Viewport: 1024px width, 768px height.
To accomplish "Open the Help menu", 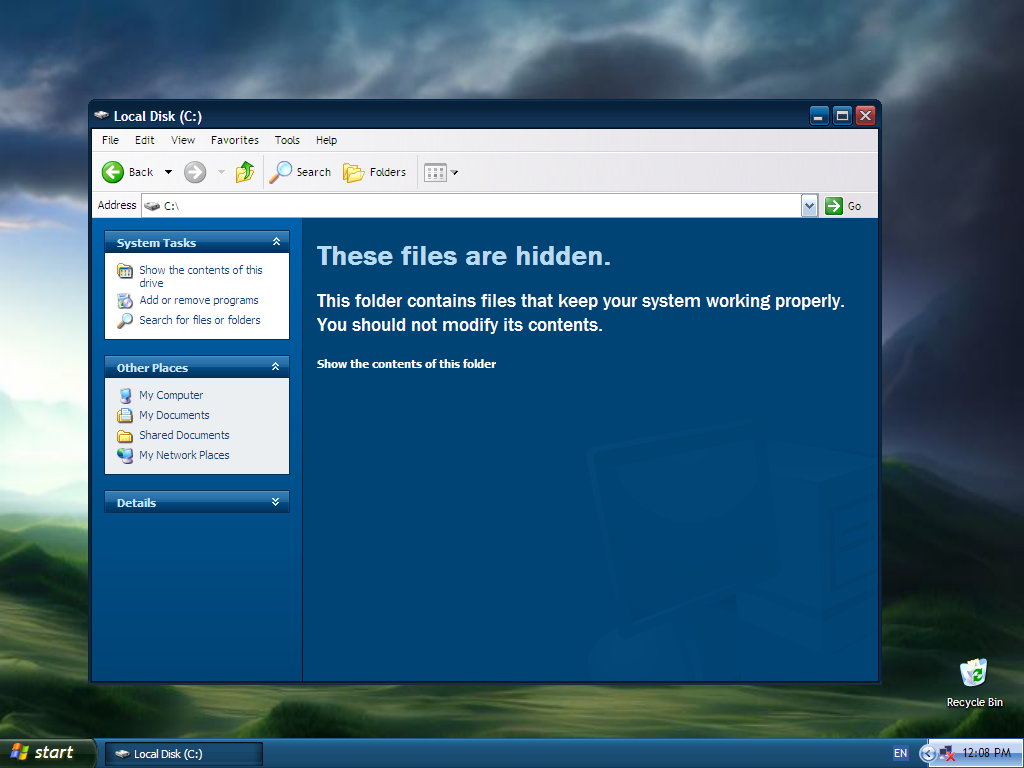I will click(x=326, y=140).
